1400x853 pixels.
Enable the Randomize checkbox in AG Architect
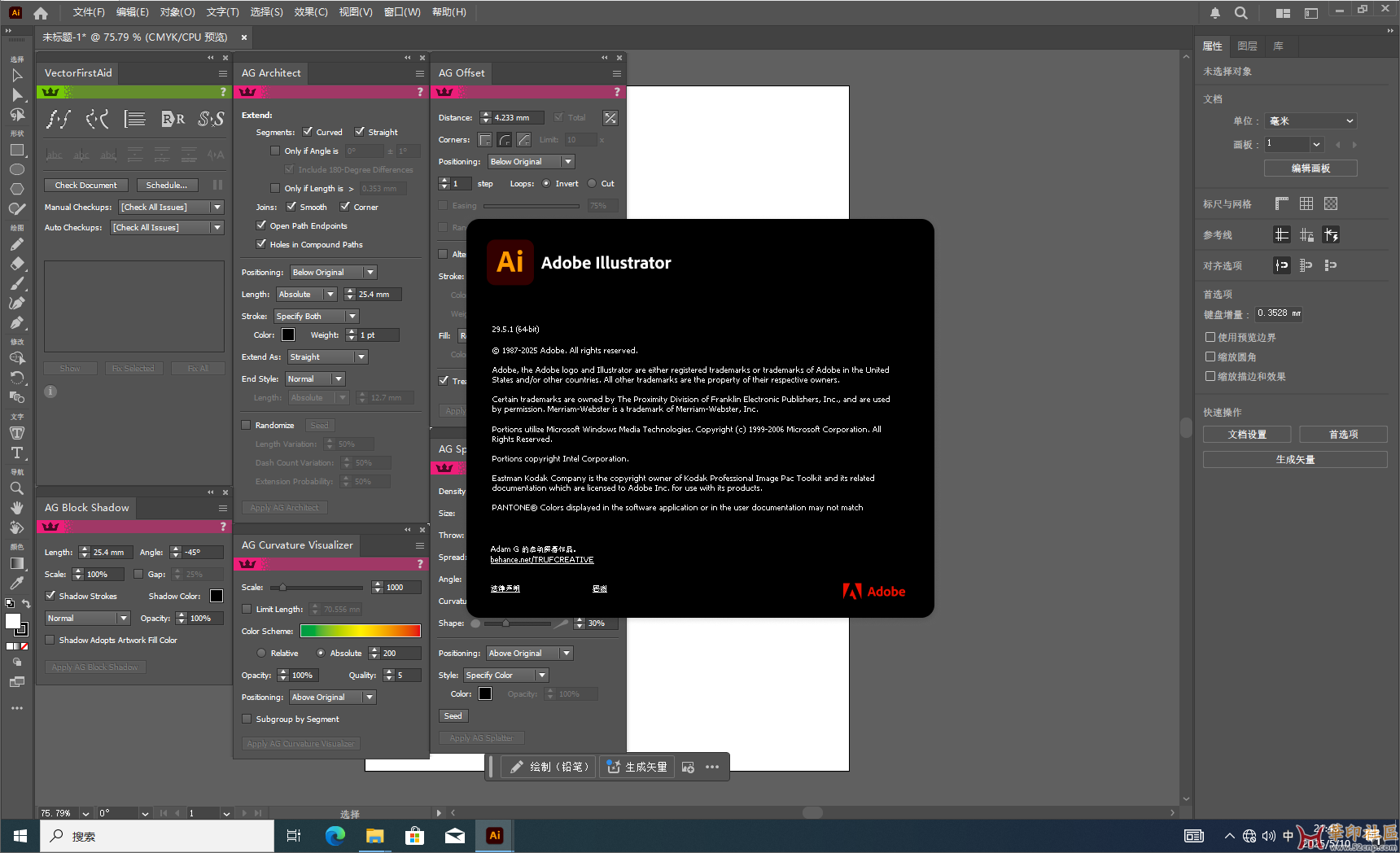246,425
